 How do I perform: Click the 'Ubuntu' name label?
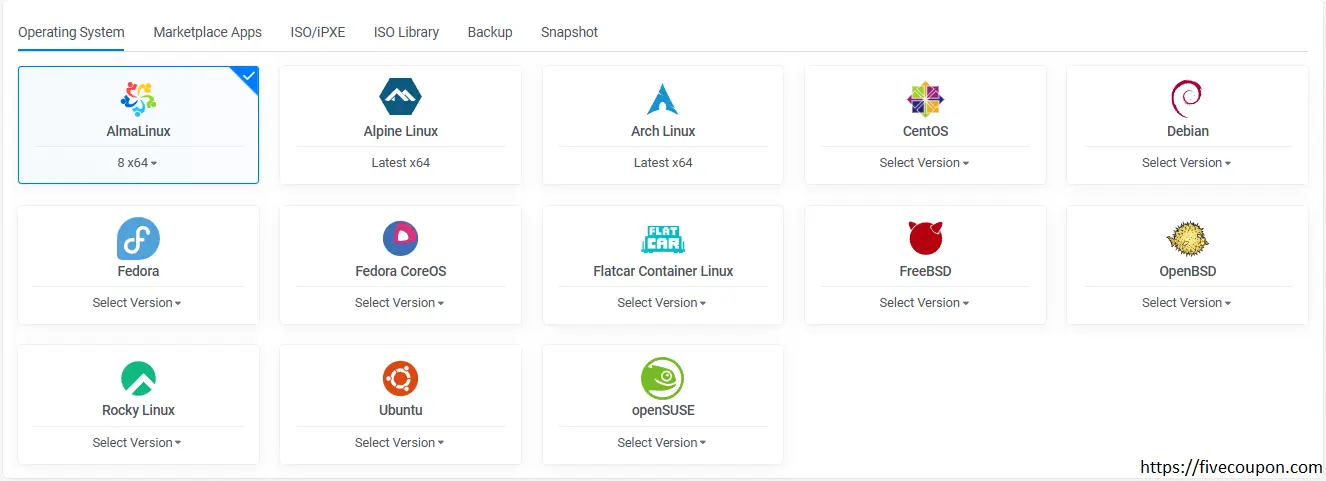coord(401,410)
